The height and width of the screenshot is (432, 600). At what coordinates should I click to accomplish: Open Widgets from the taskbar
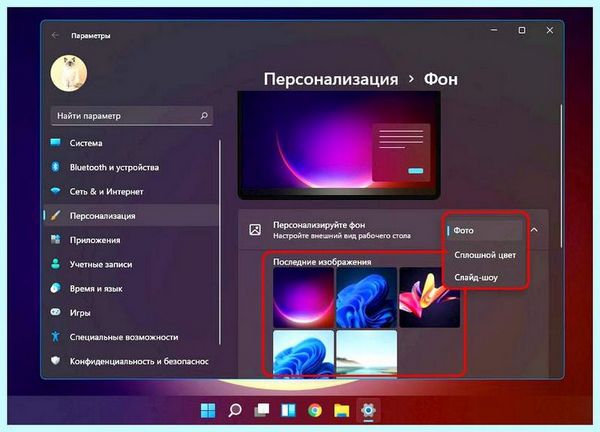pos(288,411)
